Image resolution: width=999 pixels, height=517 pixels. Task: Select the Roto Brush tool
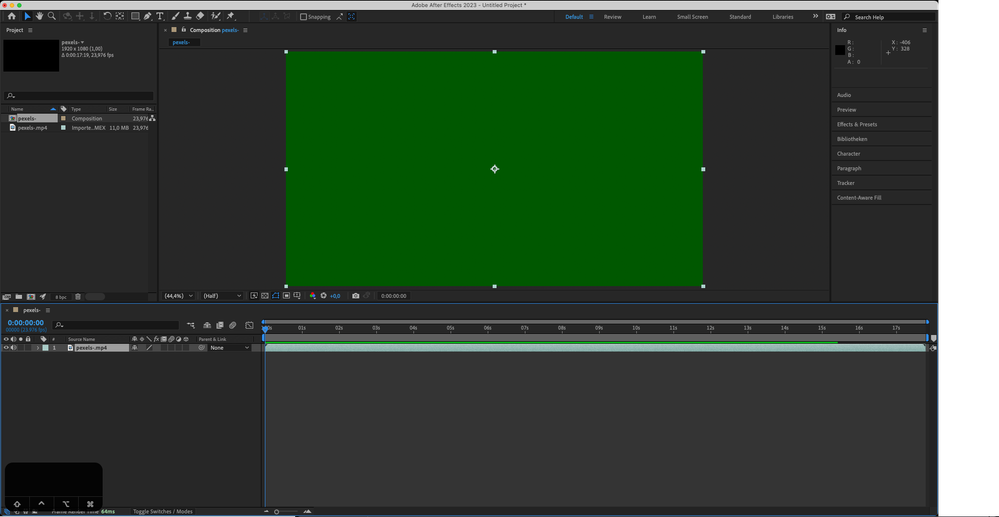pos(216,17)
